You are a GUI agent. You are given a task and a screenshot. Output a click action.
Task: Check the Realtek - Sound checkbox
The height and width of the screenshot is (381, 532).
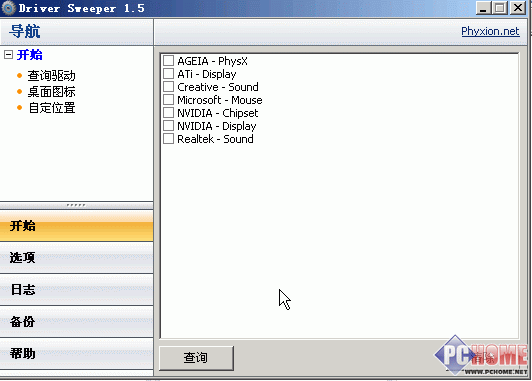(x=168, y=138)
